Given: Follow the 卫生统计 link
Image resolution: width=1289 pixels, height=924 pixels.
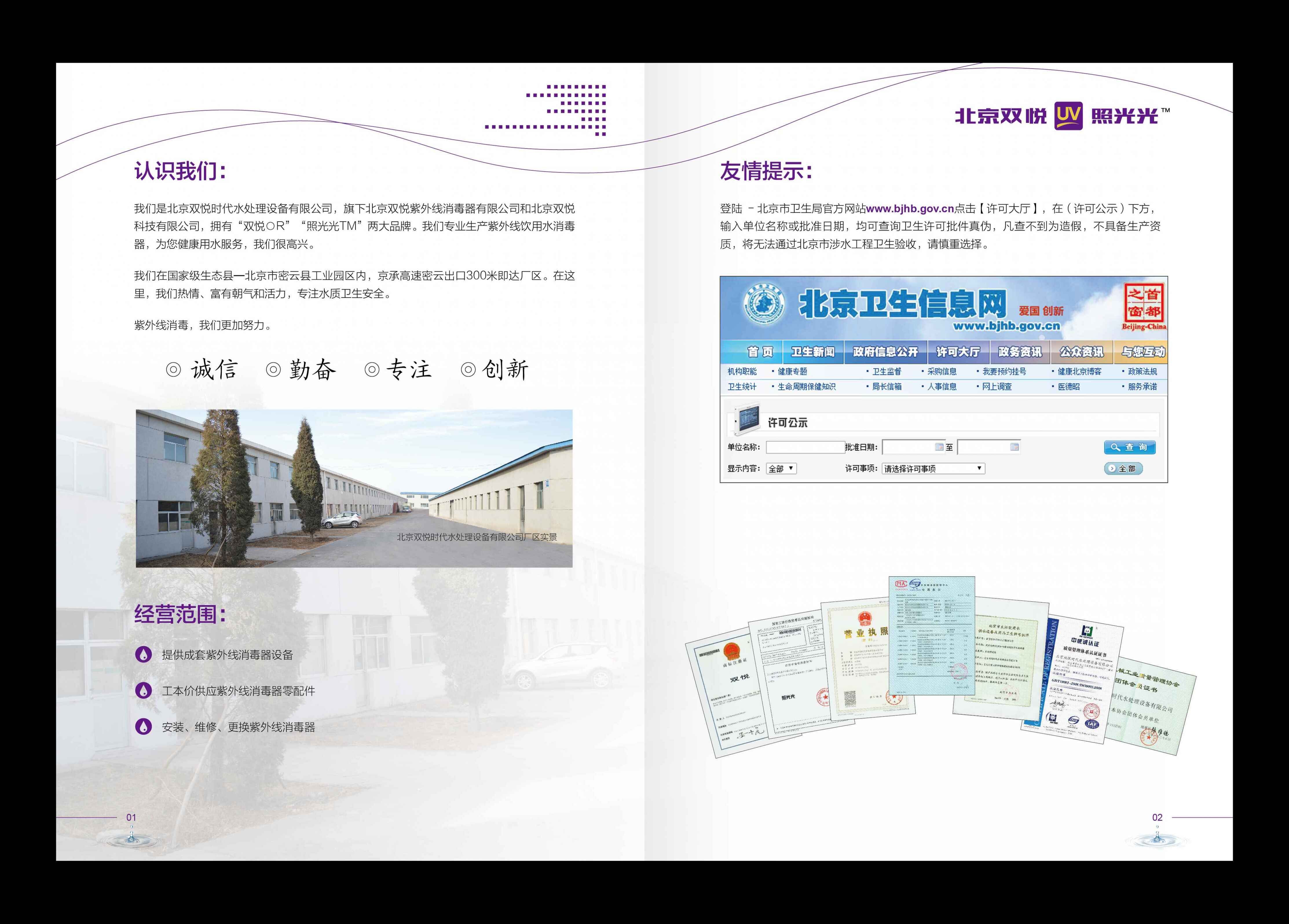Looking at the screenshot, I should pos(742,387).
